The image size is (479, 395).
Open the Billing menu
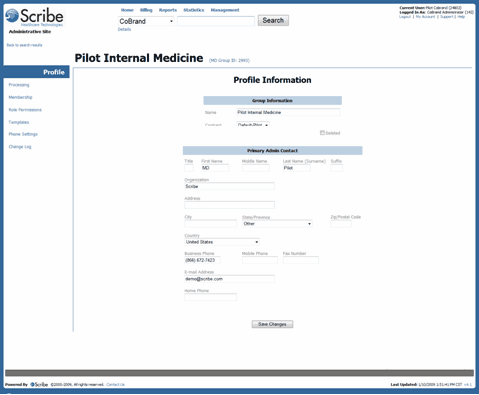(x=146, y=10)
